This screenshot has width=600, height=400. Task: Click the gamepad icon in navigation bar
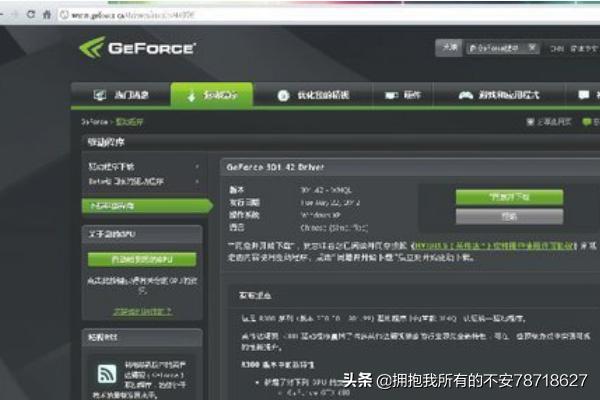click(x=466, y=95)
